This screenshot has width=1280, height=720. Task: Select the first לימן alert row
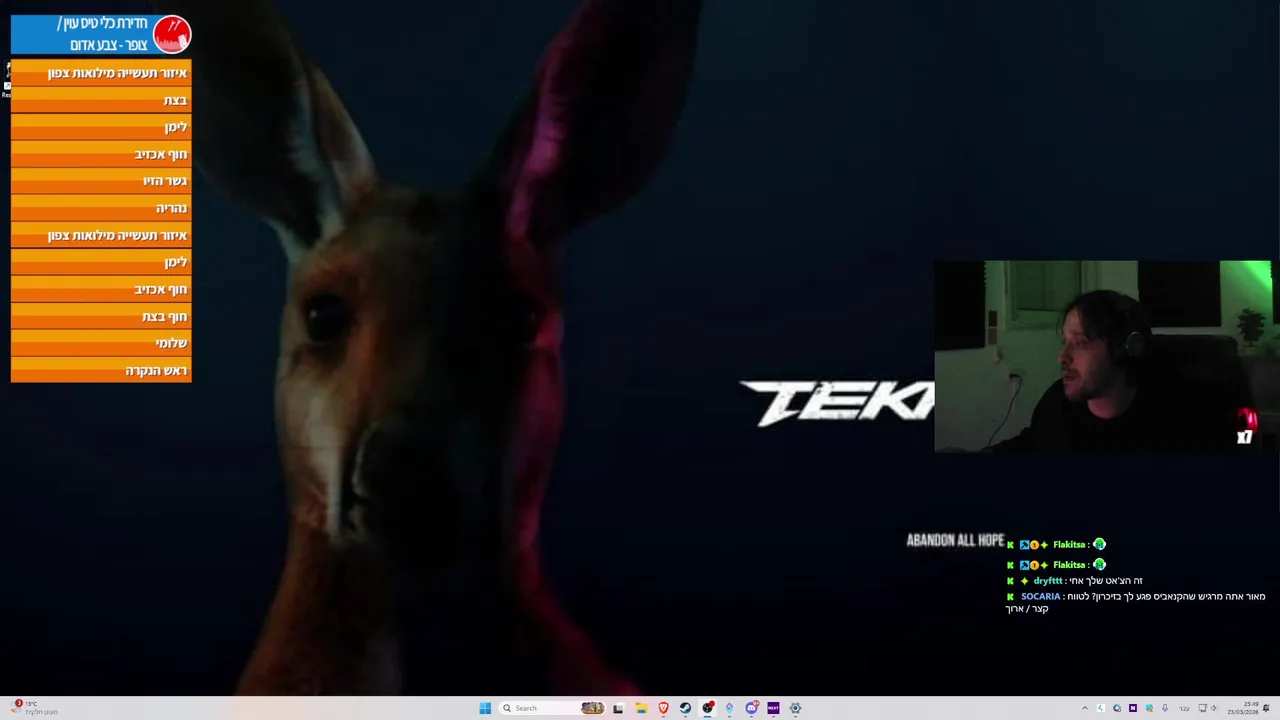point(101,127)
